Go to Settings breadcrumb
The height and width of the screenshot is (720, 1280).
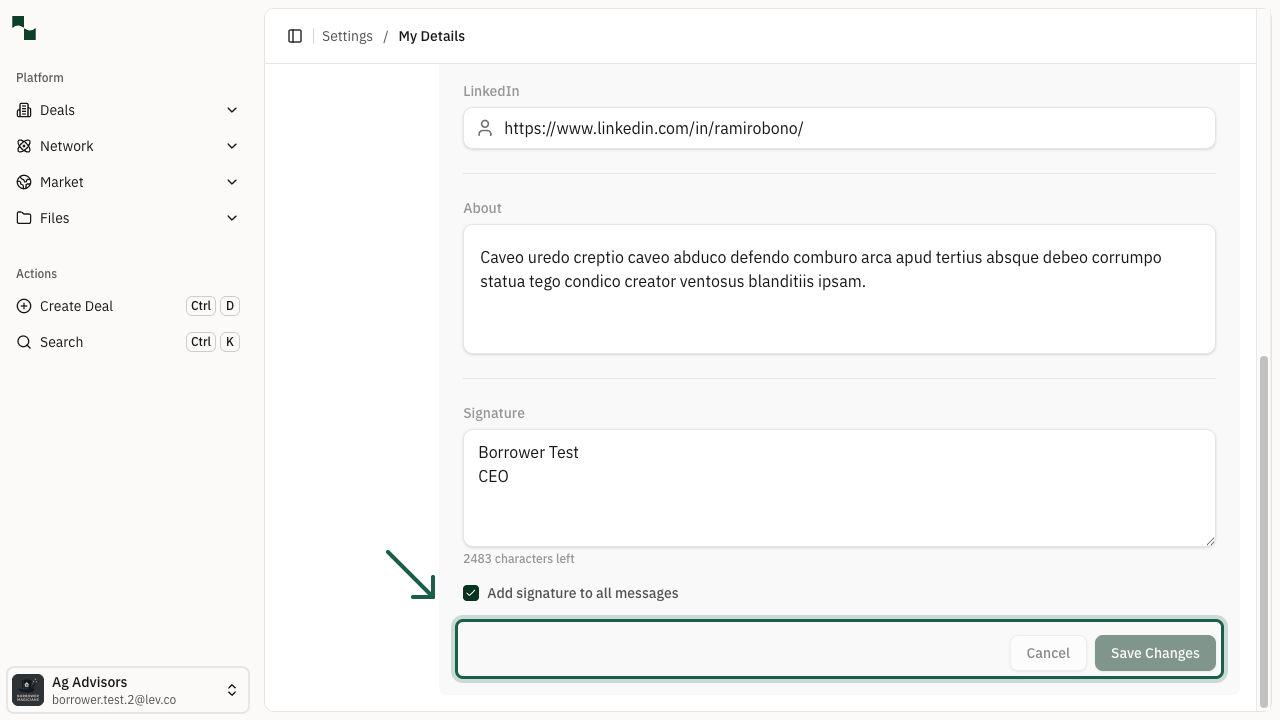347,36
